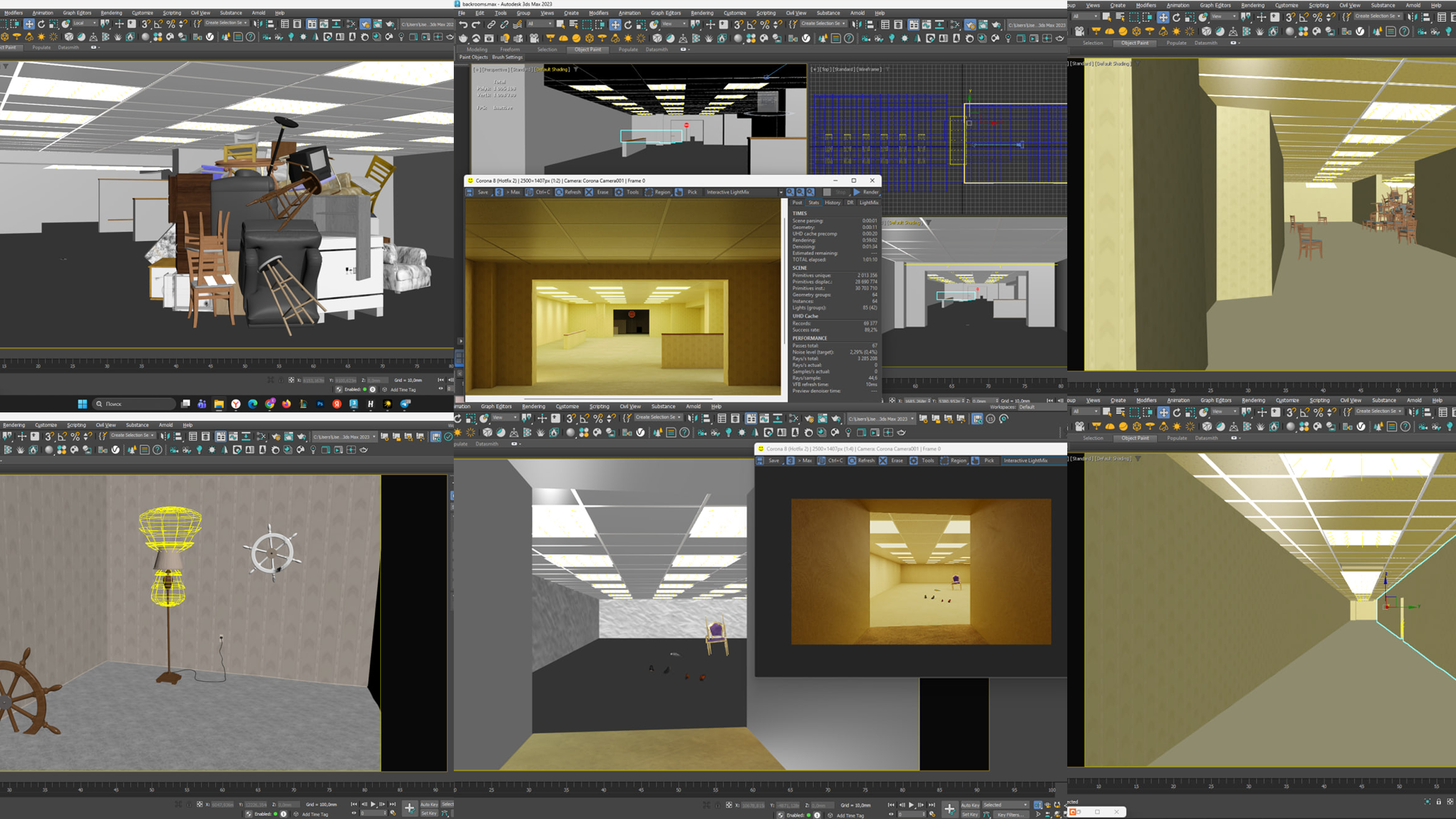Click the Mirror tool in backrooms.max window

click(x=858, y=24)
